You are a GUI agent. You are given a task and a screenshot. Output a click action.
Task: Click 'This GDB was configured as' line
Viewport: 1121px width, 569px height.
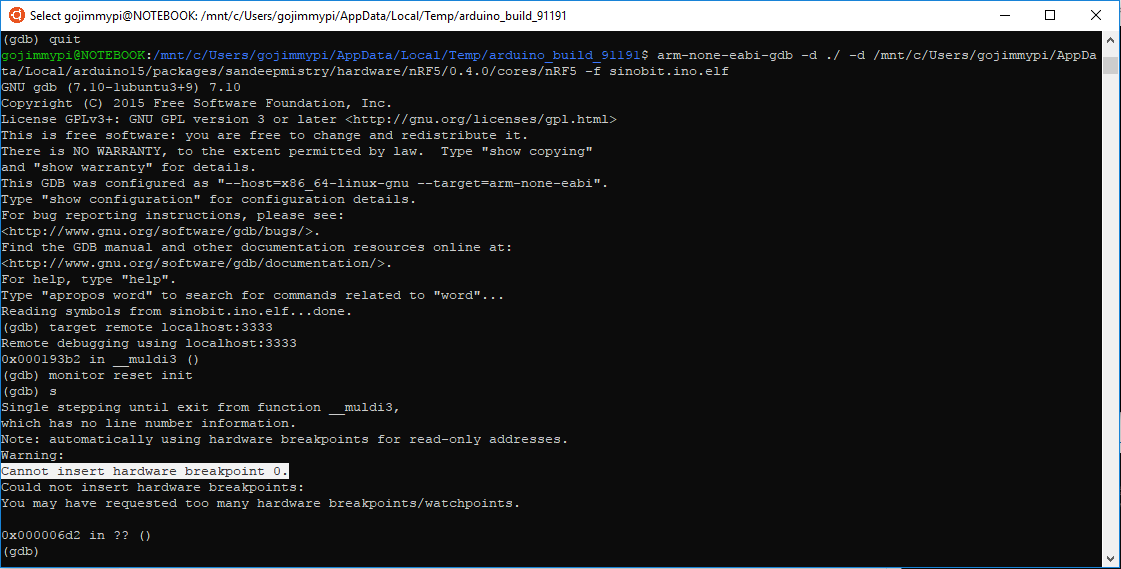pos(305,183)
